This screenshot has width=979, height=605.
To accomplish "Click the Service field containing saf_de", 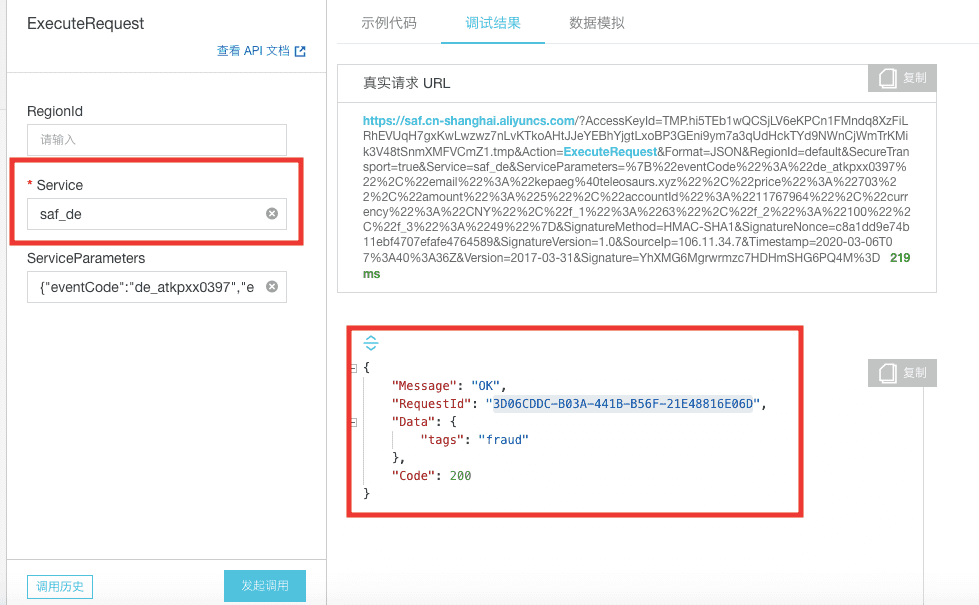I will [157, 214].
